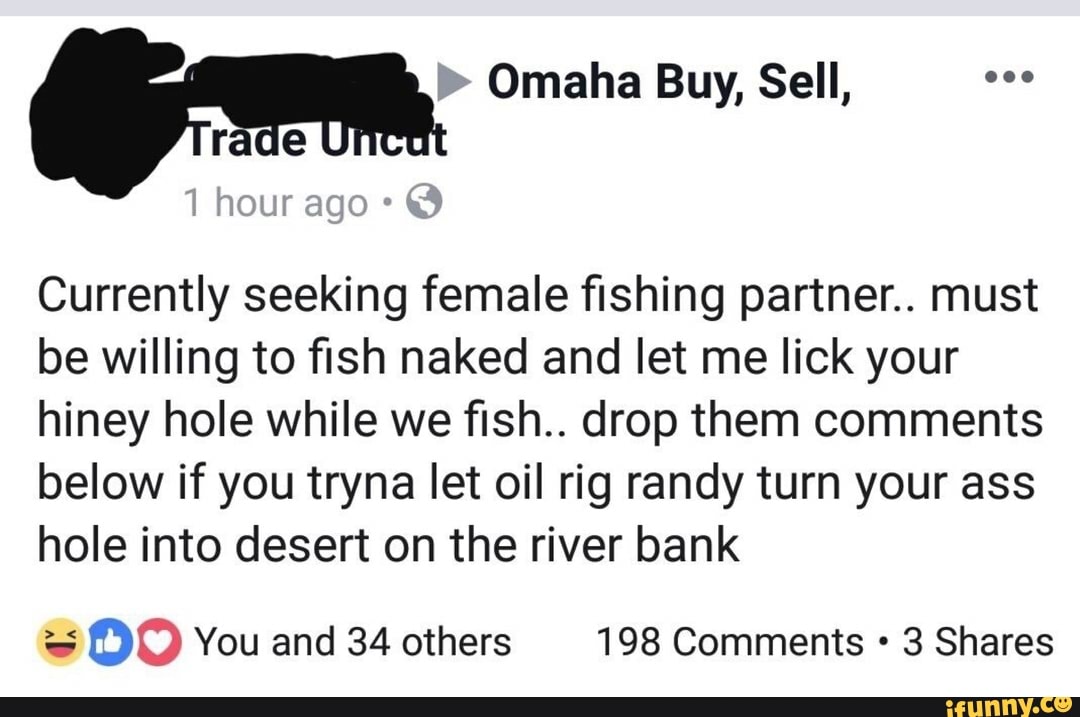Open the "Omaha Buy, Sell," group link
This screenshot has height=717, width=1080.
tap(668, 84)
